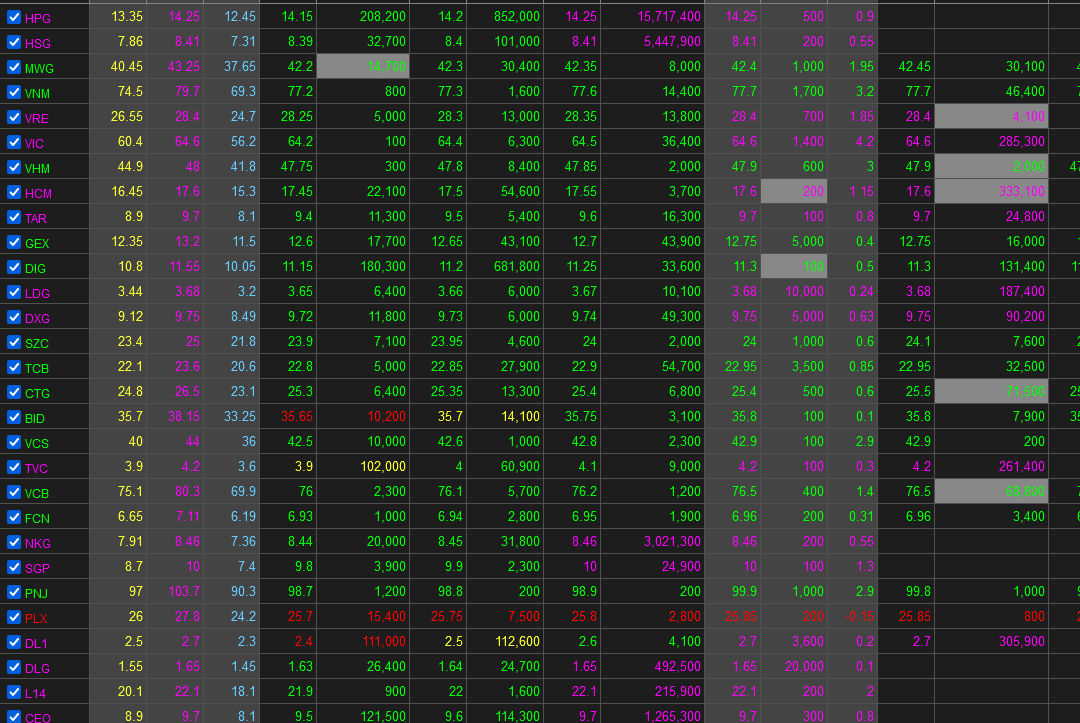Click the PNJ ticker symbol
This screenshot has width=1080, height=723.
[37, 594]
